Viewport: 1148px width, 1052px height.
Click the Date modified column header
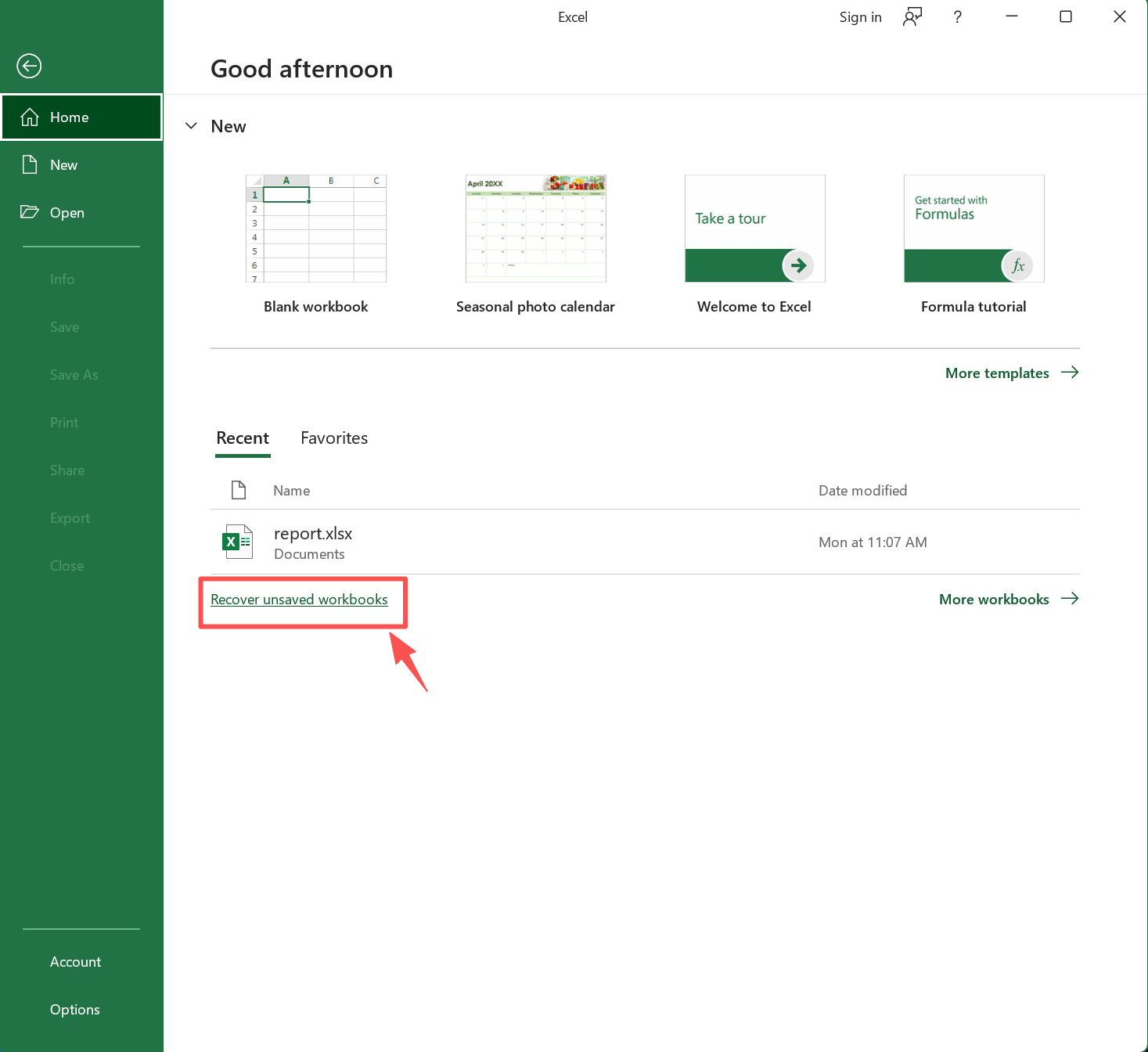[862, 491]
